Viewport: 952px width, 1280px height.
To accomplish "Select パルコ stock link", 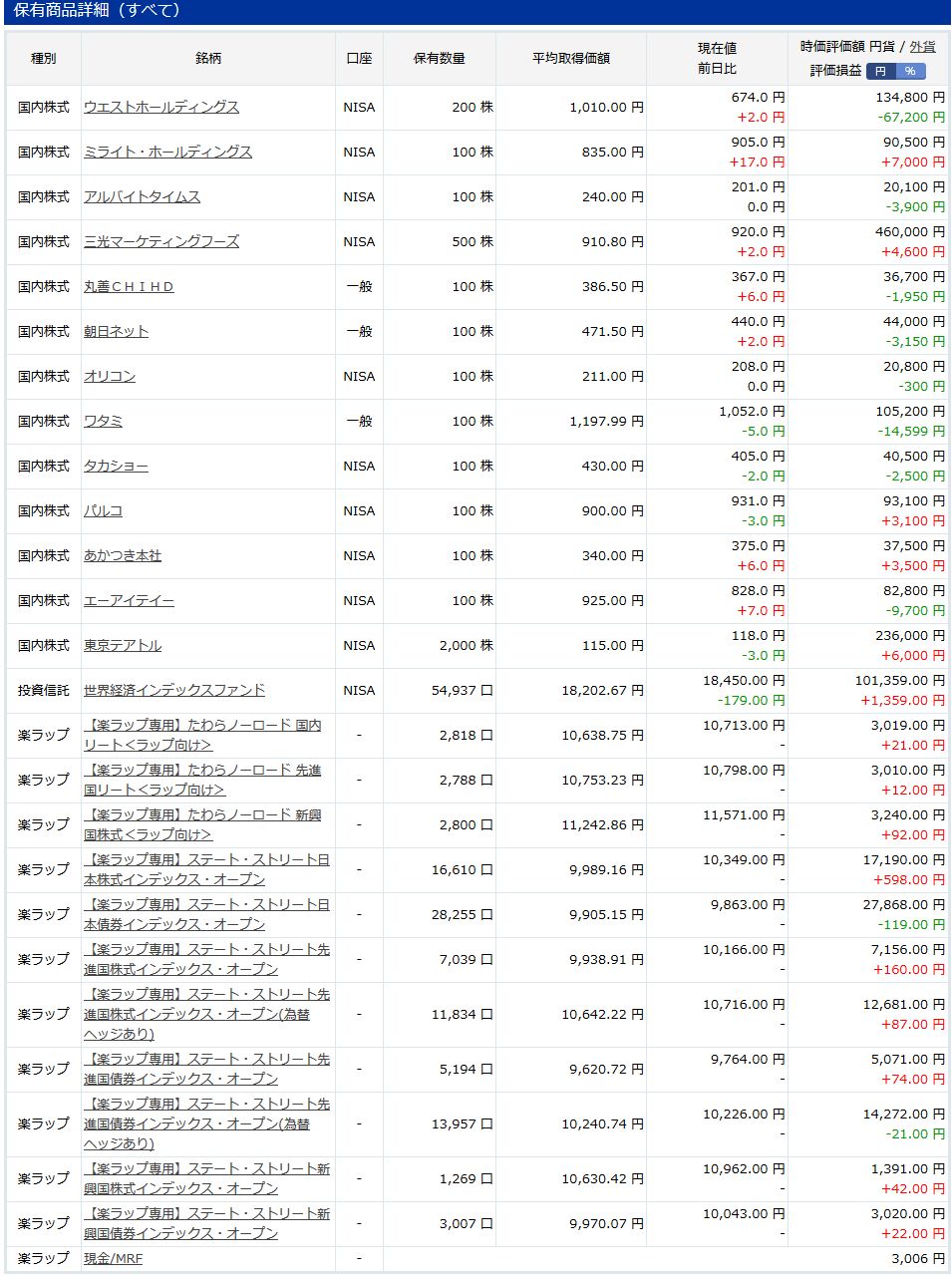I will click(103, 510).
